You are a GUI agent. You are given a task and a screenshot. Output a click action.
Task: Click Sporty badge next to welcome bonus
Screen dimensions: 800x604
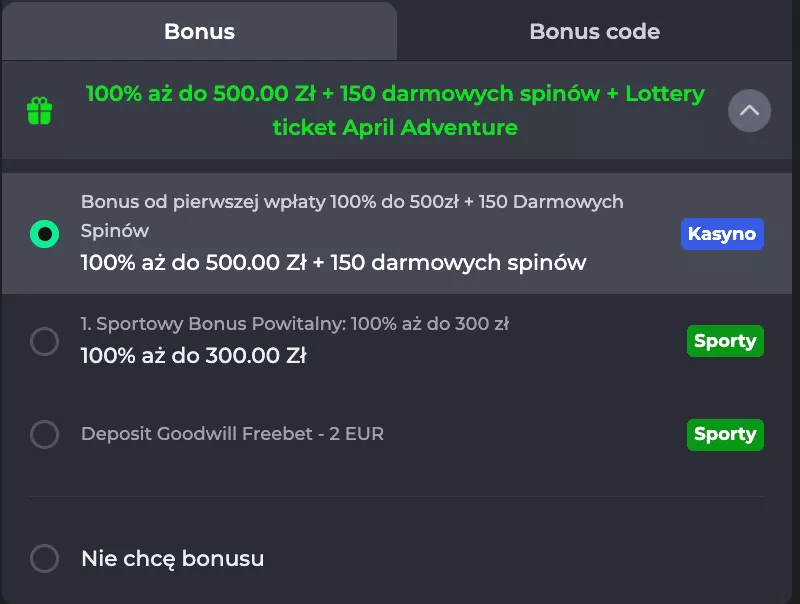pos(725,341)
